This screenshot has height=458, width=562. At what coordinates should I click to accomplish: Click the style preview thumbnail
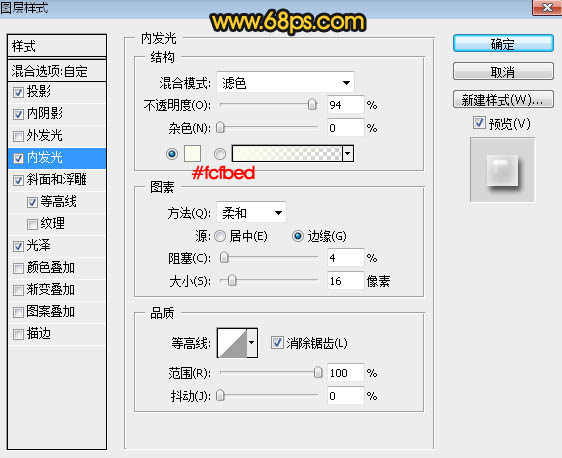[503, 170]
